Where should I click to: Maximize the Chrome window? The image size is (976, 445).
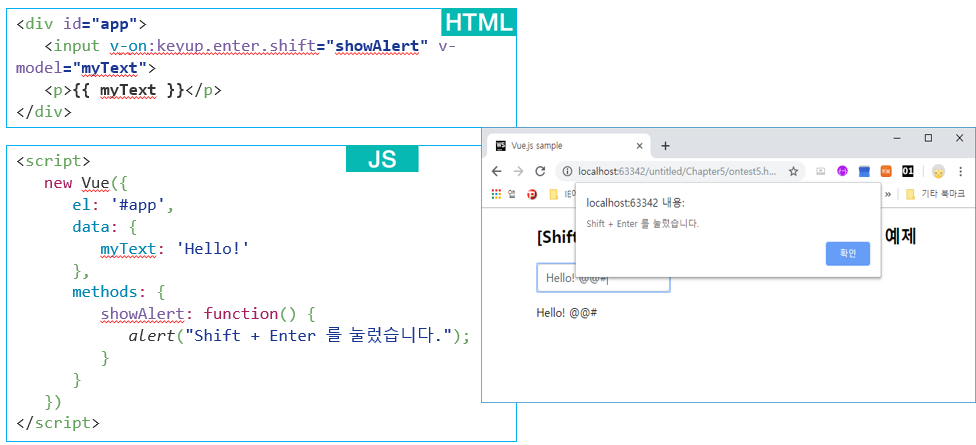(x=928, y=138)
